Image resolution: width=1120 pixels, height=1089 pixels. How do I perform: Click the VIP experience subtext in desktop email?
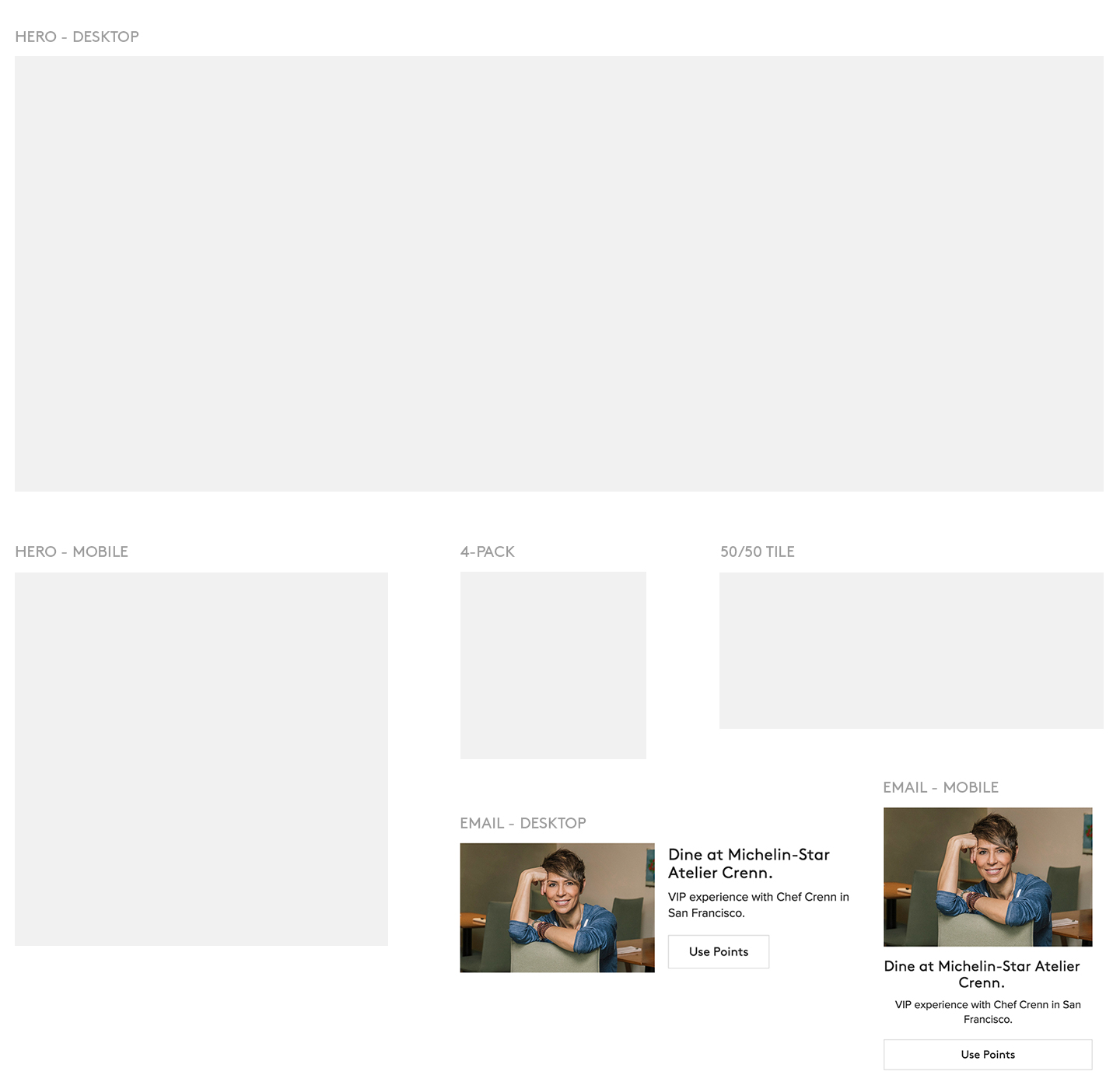point(758,905)
